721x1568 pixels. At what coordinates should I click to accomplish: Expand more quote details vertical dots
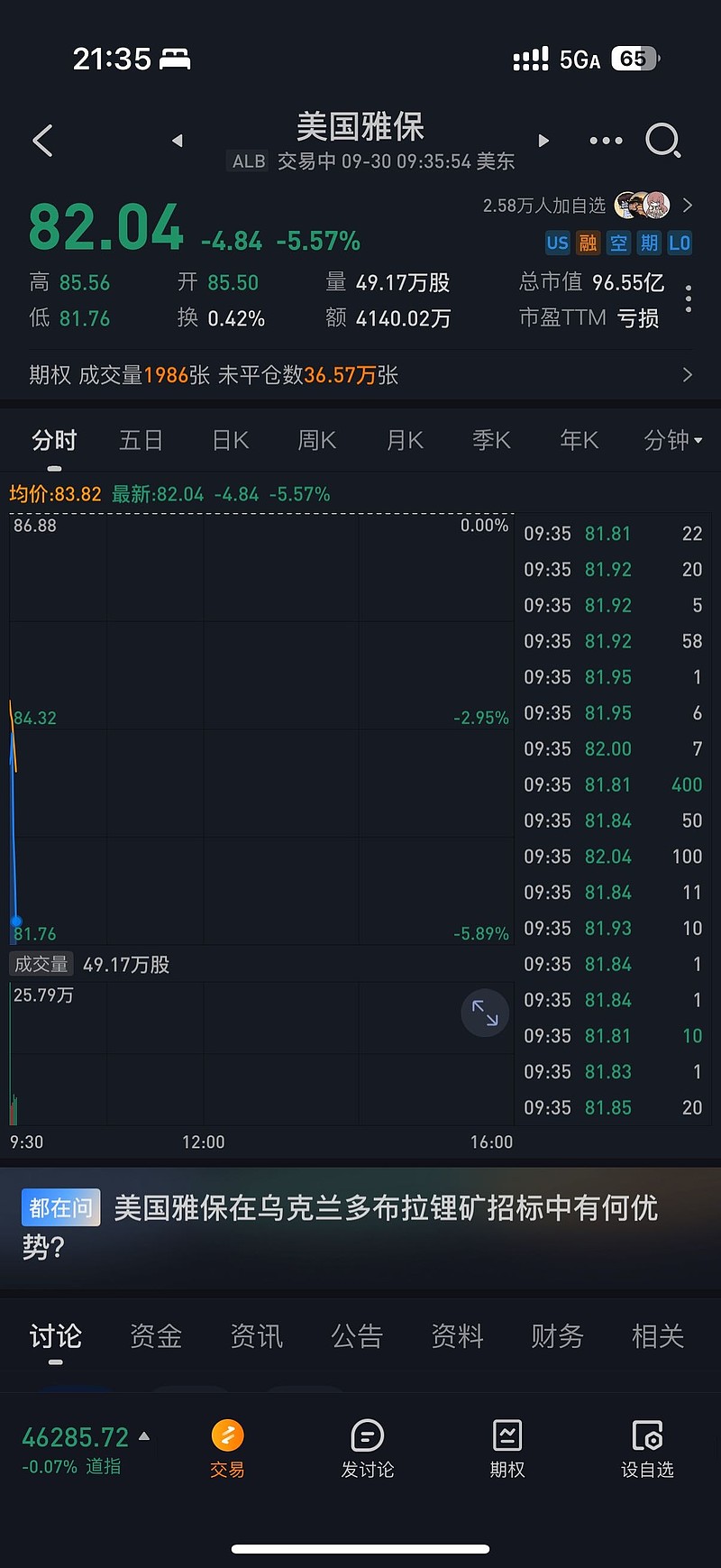click(689, 299)
